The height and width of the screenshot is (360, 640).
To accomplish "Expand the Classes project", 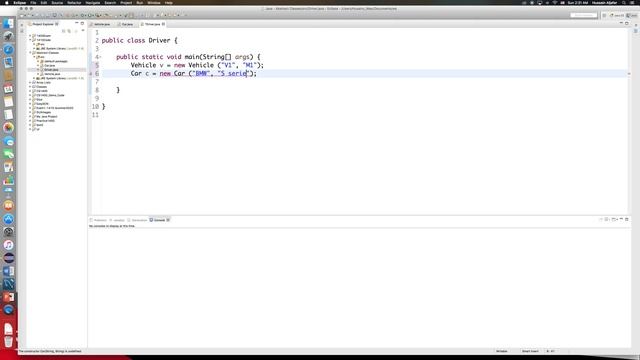I will pyautogui.click(x=30, y=87).
